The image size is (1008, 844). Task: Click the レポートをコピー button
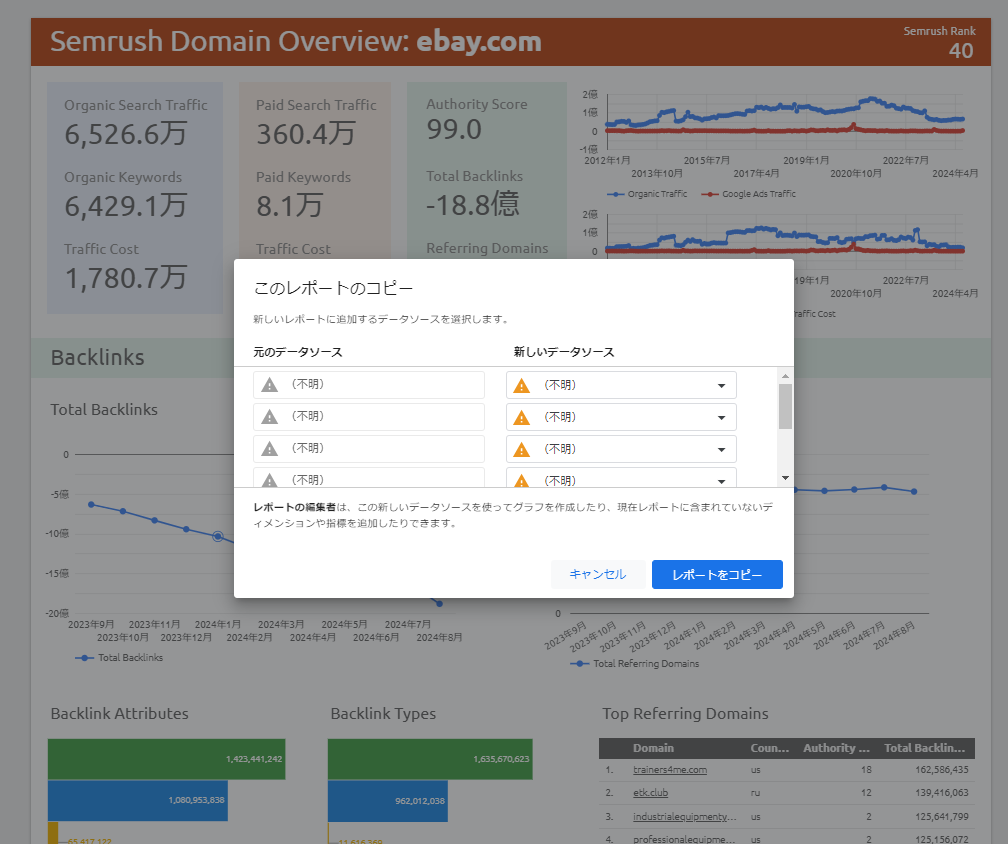tap(717, 574)
